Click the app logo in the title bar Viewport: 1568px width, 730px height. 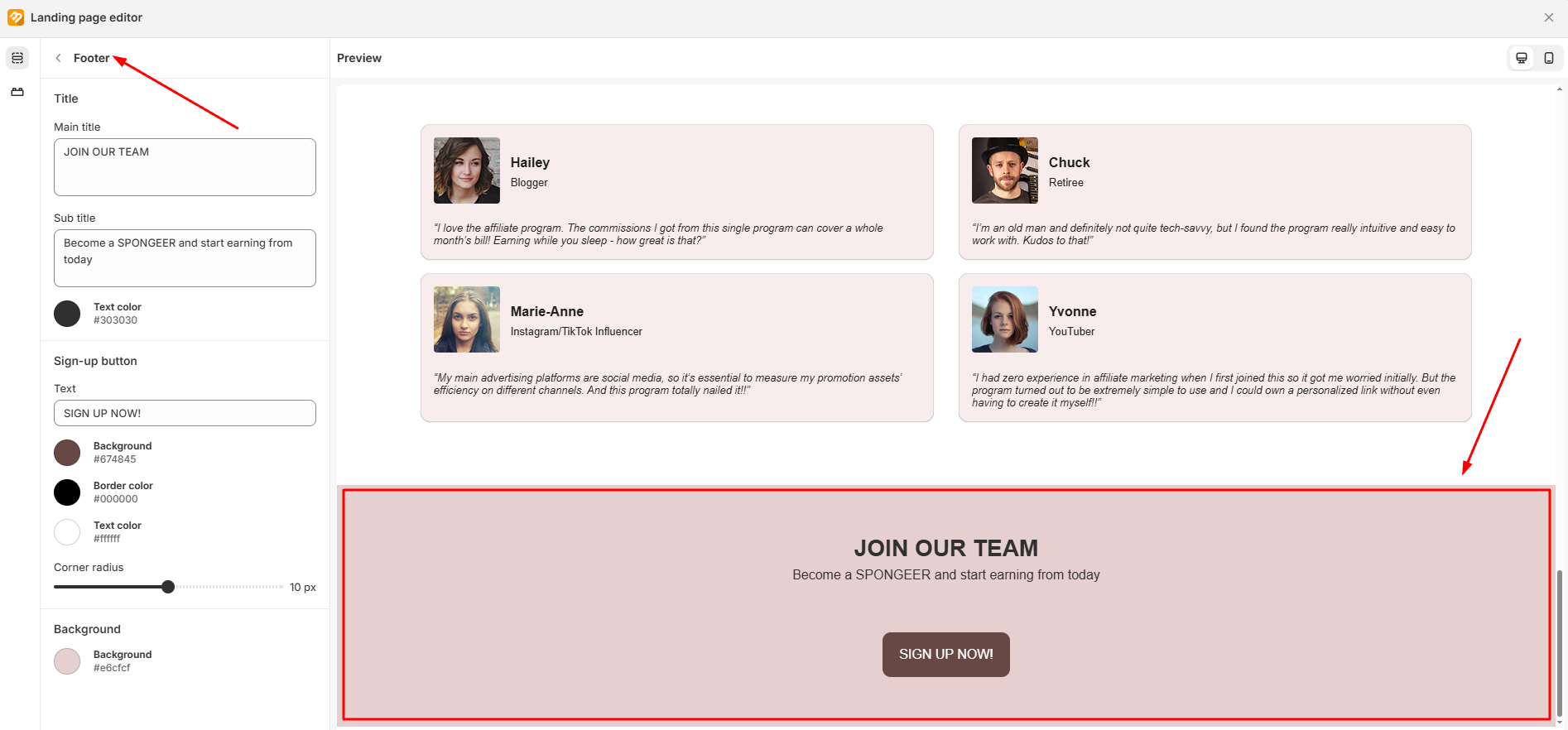[16, 17]
